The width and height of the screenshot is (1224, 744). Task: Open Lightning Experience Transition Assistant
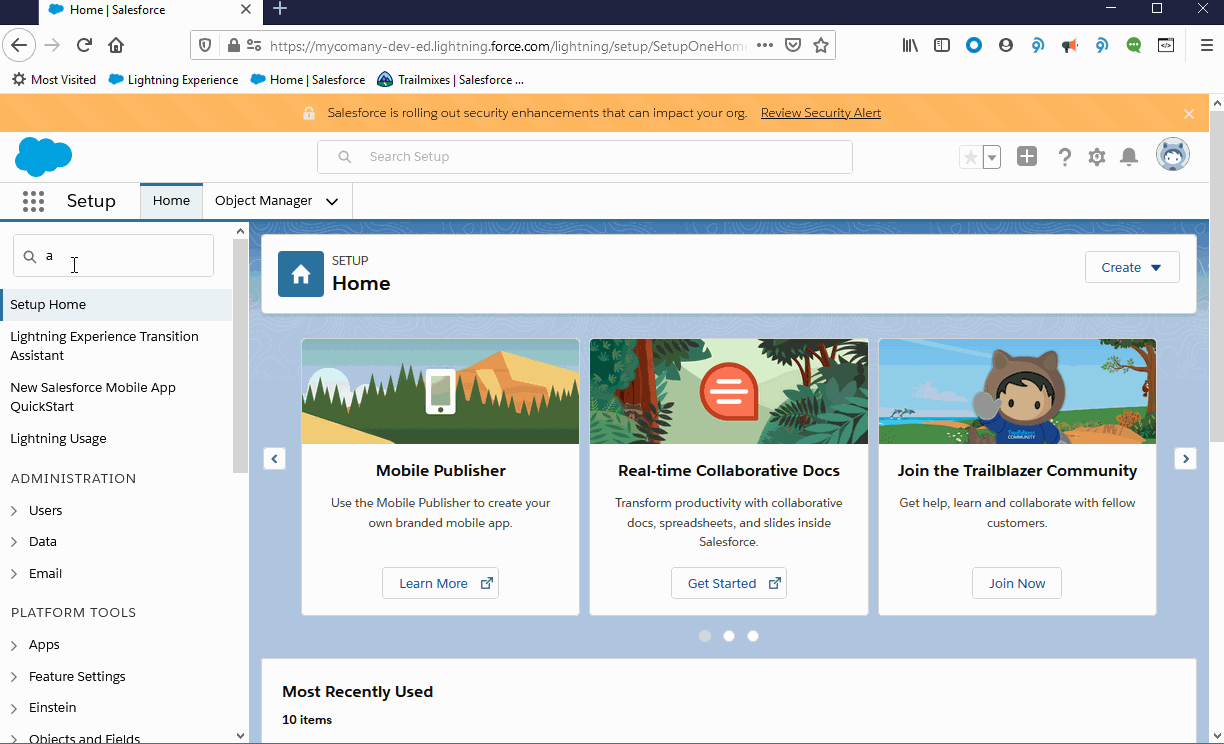point(104,346)
